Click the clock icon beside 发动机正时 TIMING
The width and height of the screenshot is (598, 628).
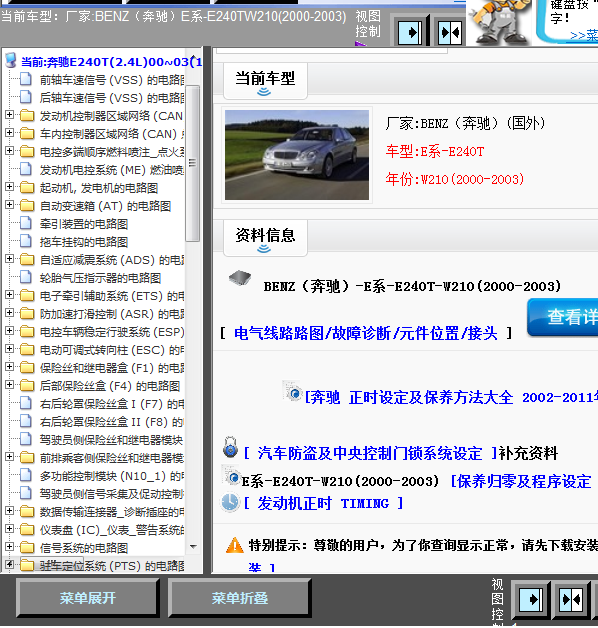pyautogui.click(x=230, y=502)
